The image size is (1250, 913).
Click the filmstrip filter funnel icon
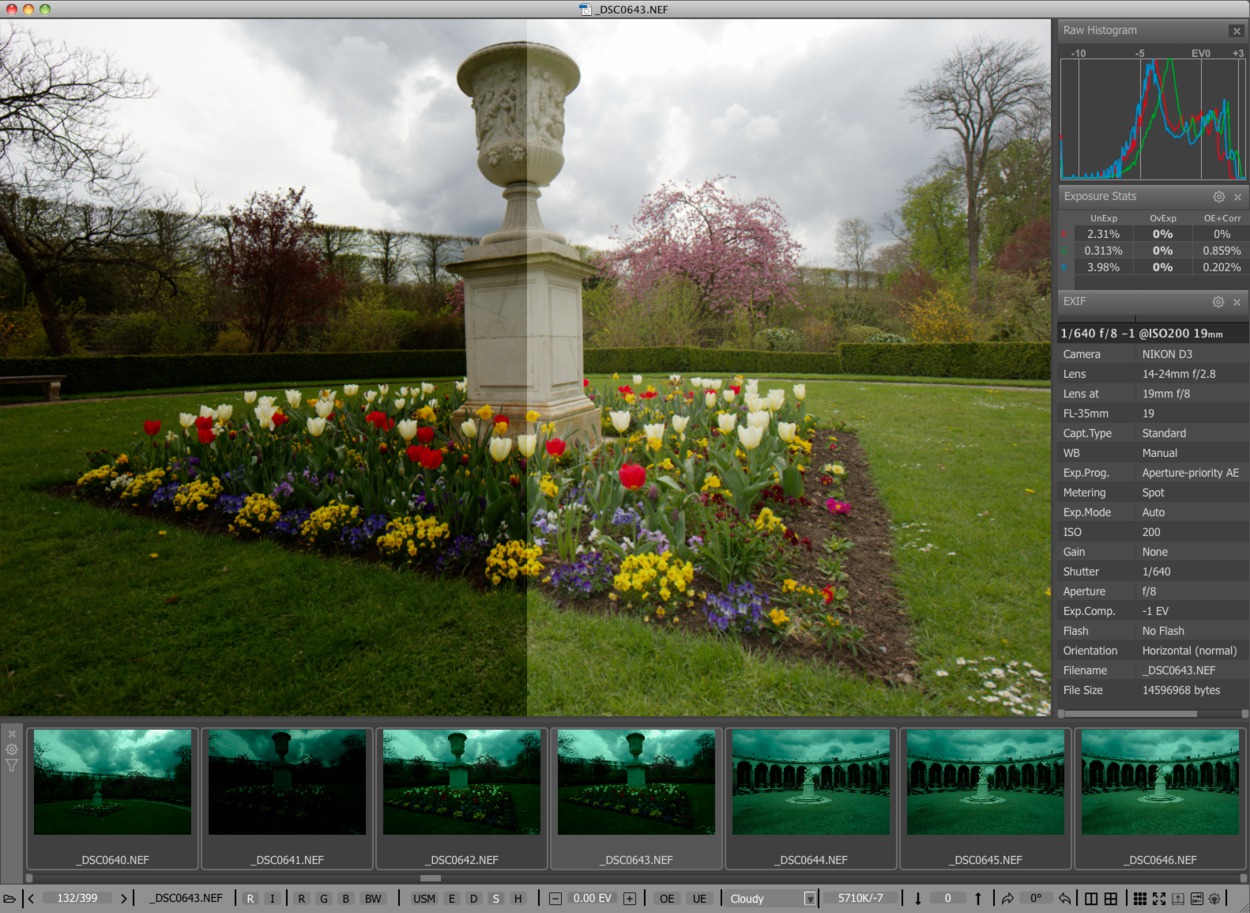pos(12,766)
